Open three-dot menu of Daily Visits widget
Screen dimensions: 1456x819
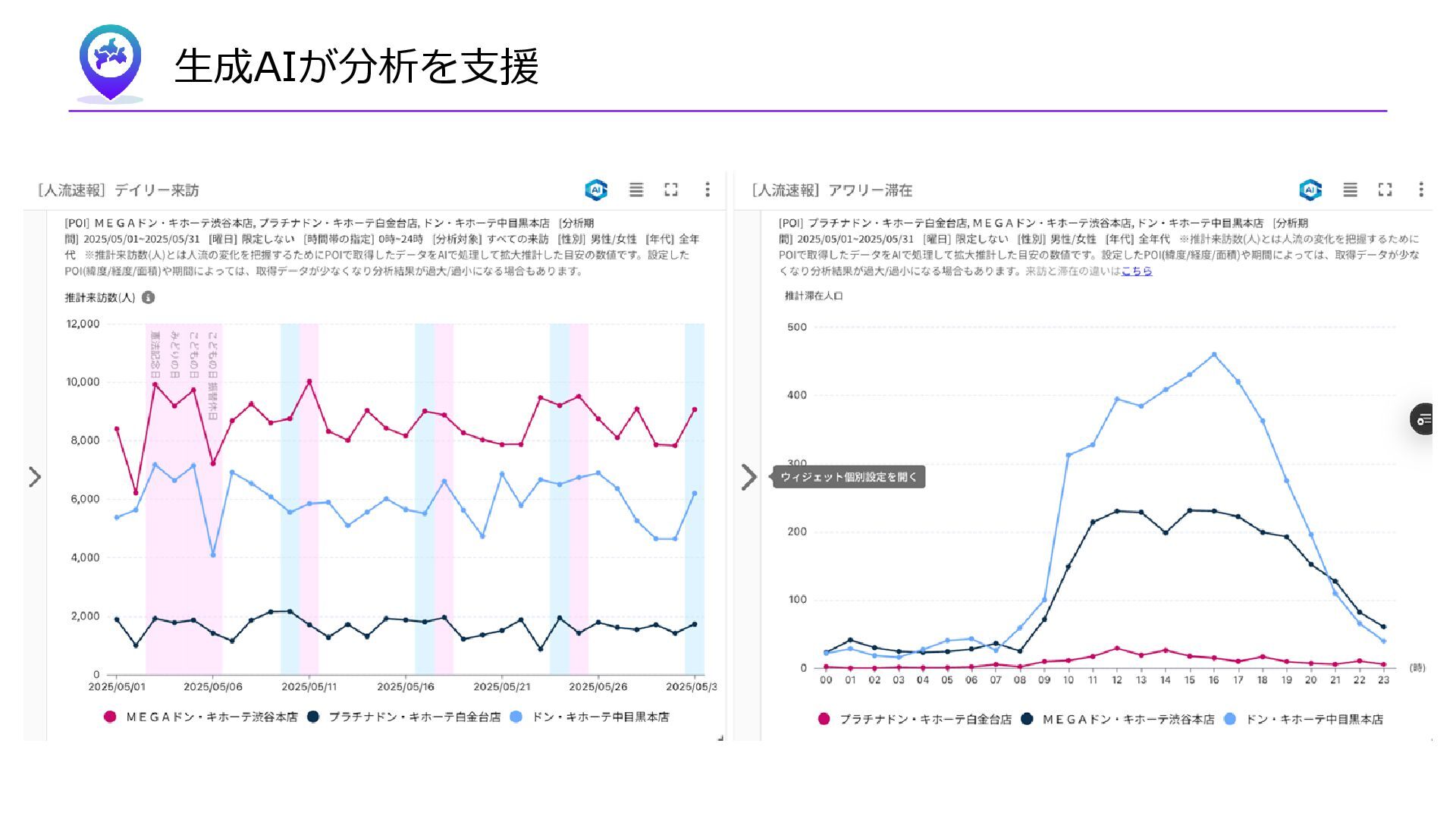click(708, 190)
